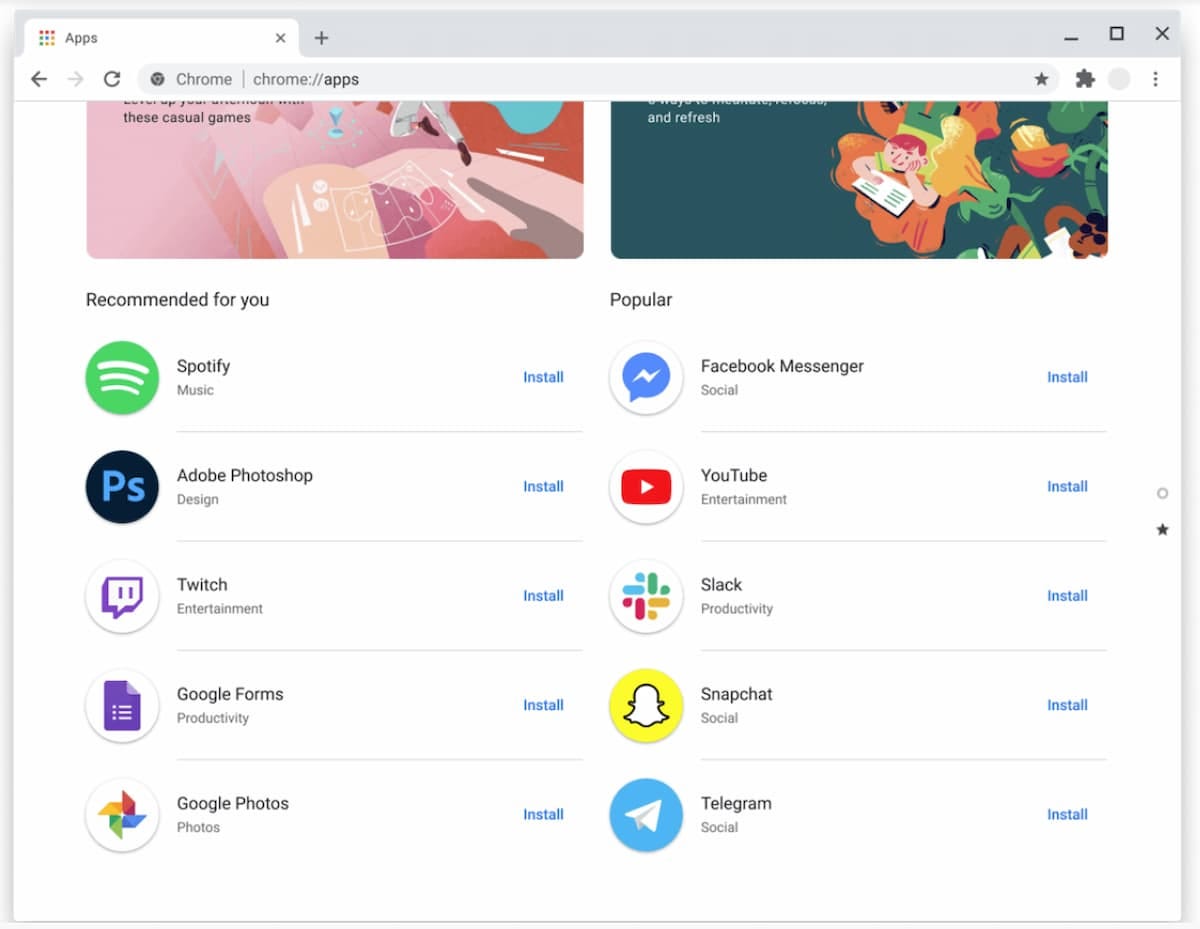The height and width of the screenshot is (929, 1200).
Task: Close the Apps tab
Action: pos(280,38)
